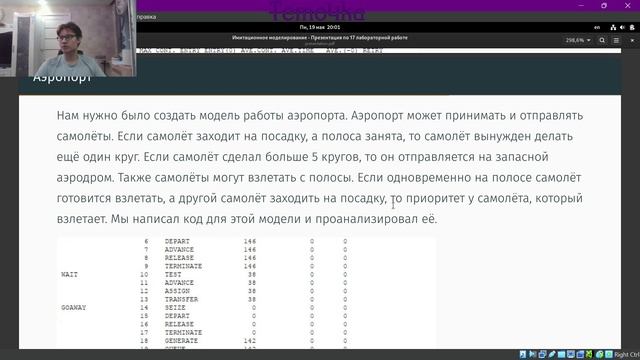Open the 'правка' menu
Viewport: 640px width, 360px height.
pos(146,17)
